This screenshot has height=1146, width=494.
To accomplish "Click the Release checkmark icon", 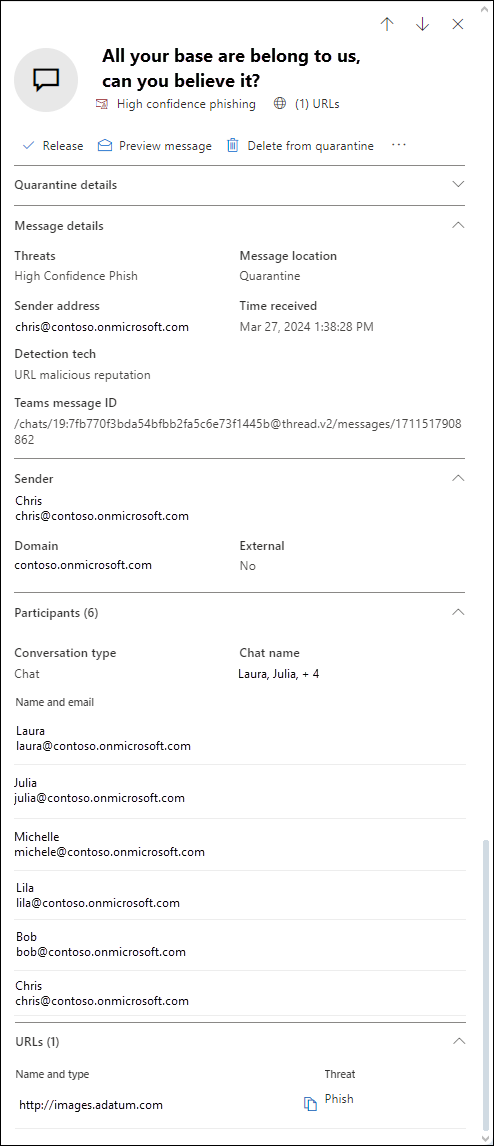I will click(x=28, y=145).
